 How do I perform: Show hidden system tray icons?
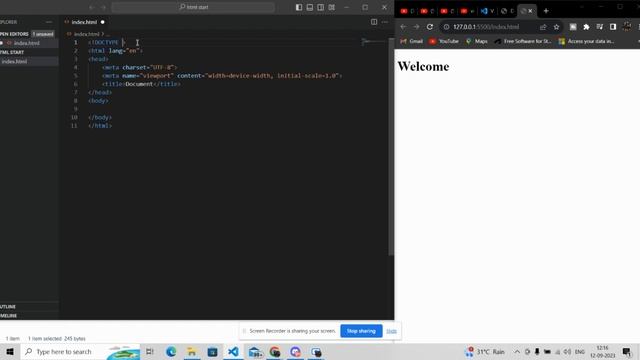pos(517,351)
